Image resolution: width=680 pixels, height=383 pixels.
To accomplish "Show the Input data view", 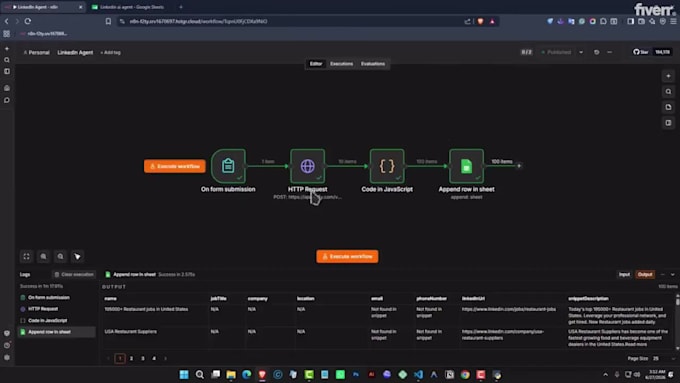I will tap(624, 275).
